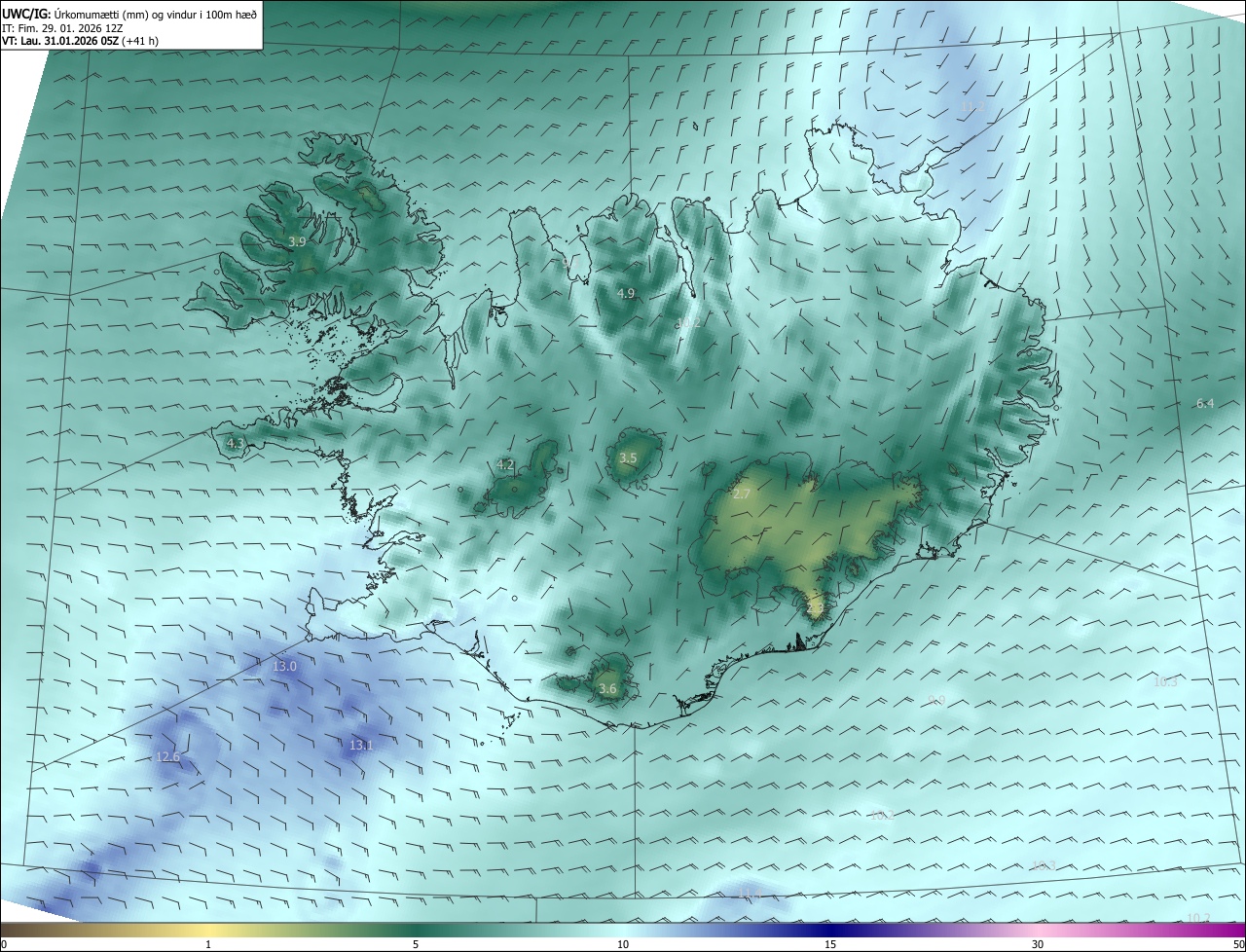Click the 4.3 value label on the map
Screen dimensions: 1246x952
pyautogui.click(x=236, y=443)
